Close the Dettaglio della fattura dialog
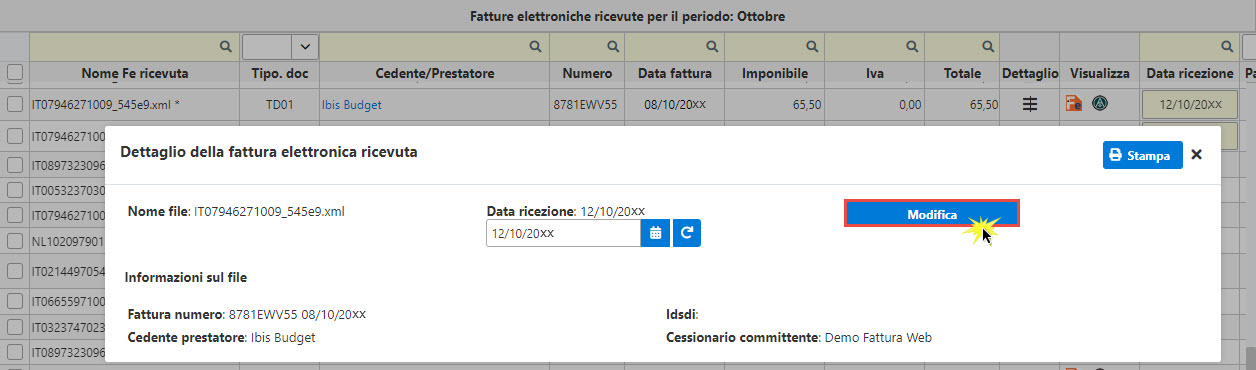1256x370 pixels. [1196, 155]
